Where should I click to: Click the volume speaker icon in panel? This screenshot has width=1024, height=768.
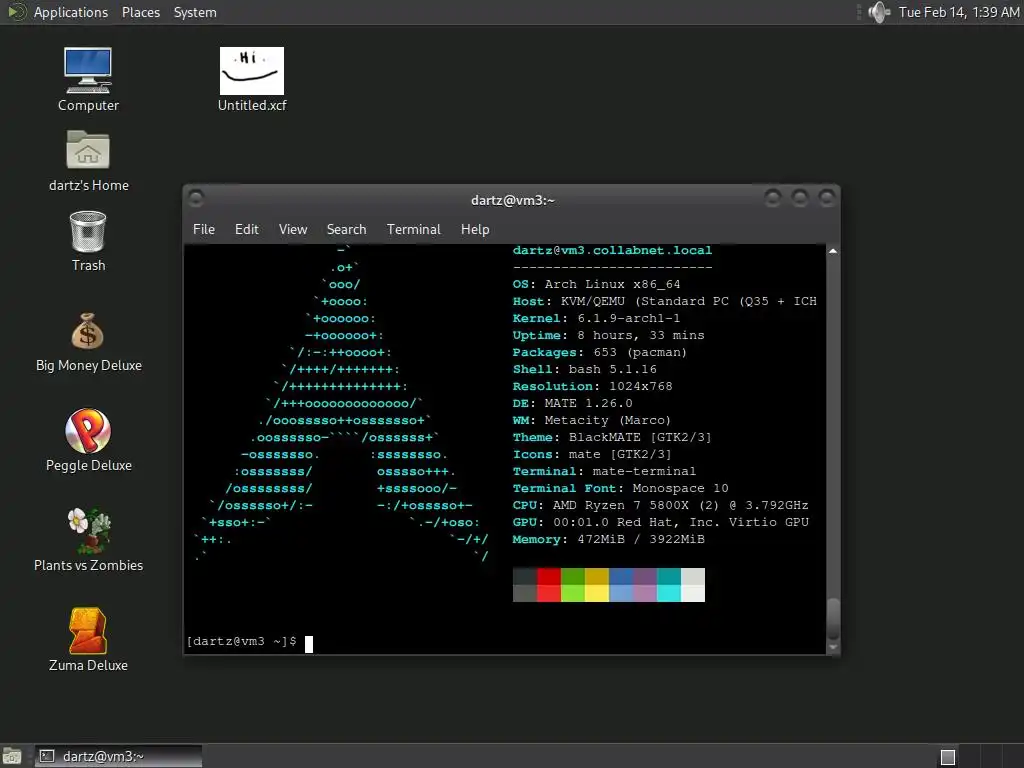point(879,12)
